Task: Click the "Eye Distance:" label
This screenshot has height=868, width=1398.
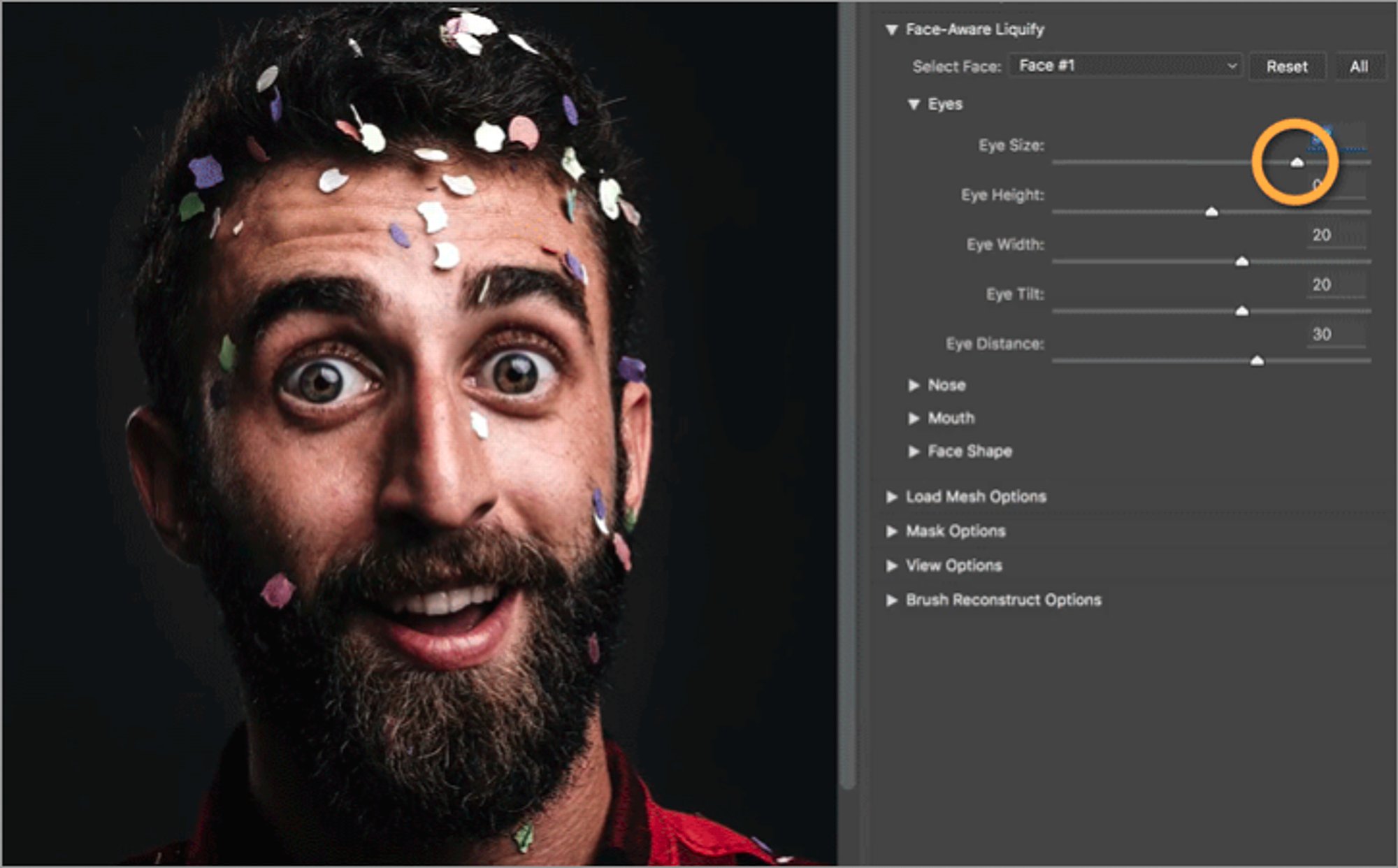Action: (x=995, y=344)
